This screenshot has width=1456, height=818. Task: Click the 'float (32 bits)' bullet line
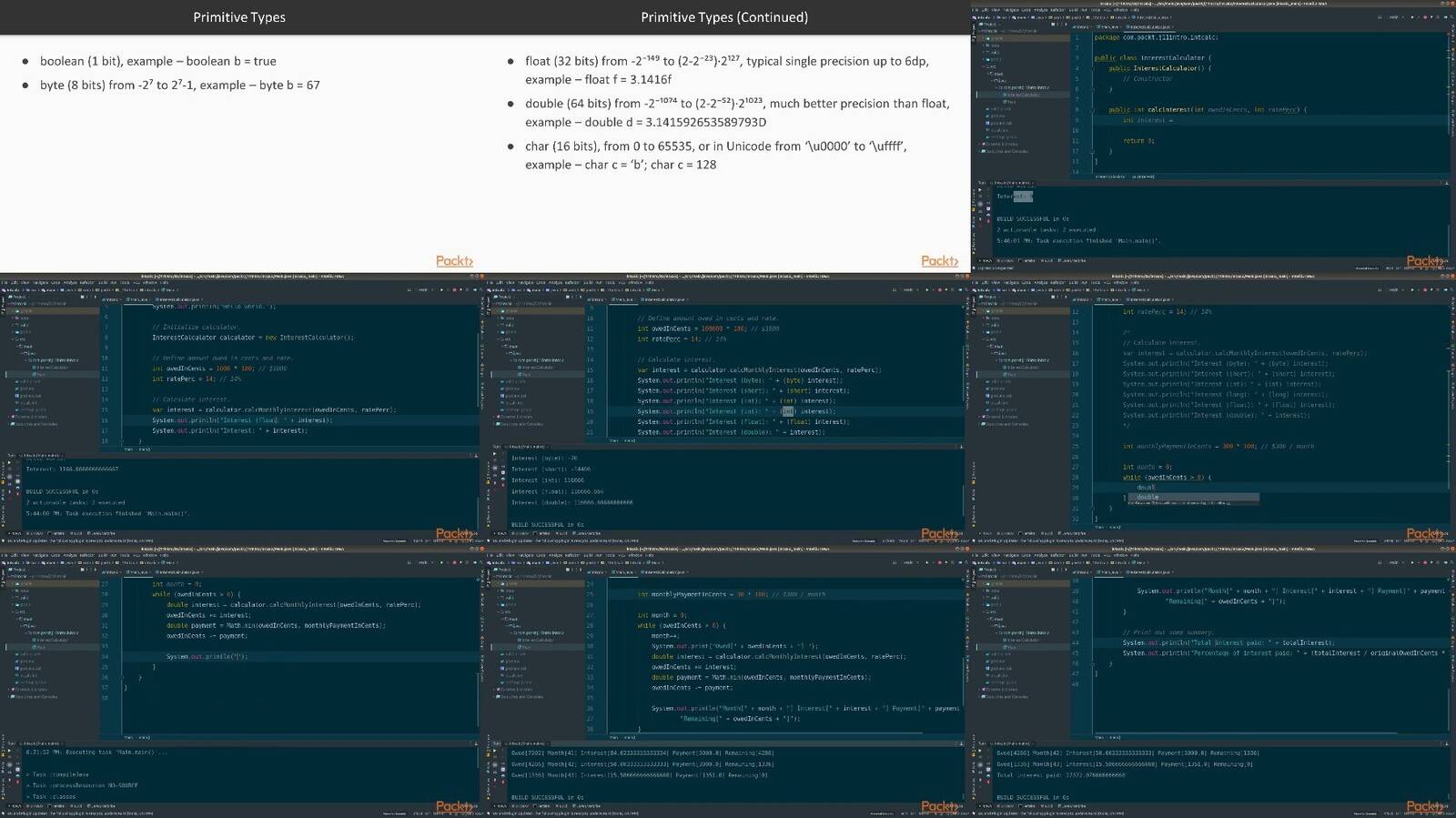tap(727, 70)
